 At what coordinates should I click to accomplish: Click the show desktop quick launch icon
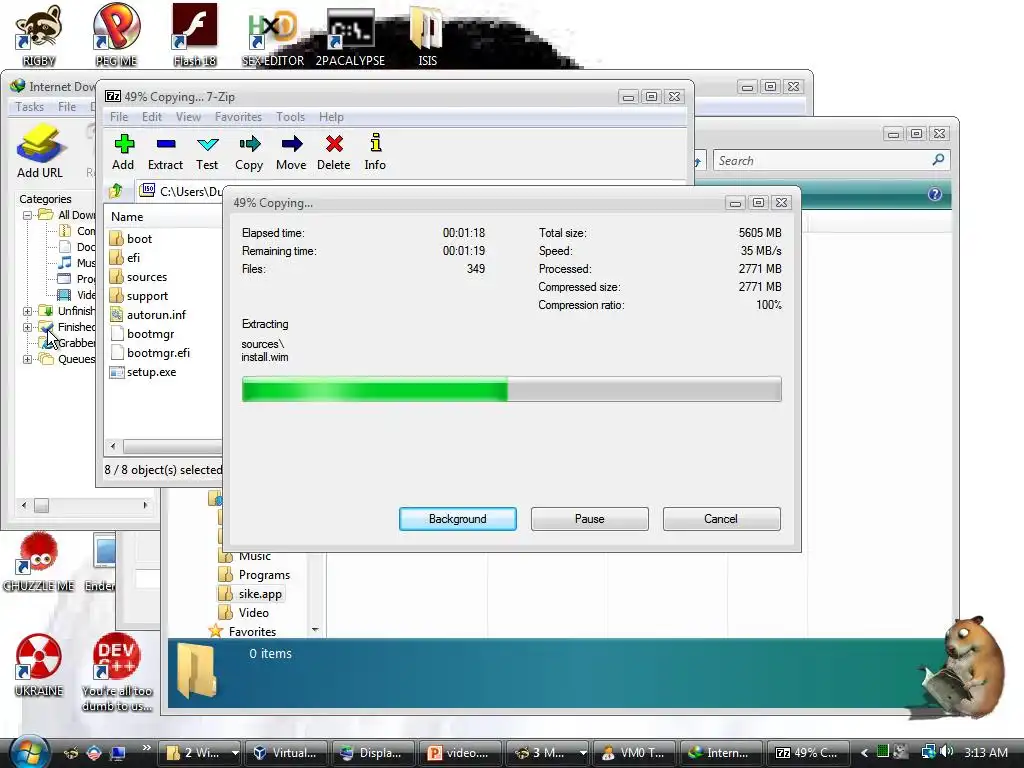pos(118,752)
